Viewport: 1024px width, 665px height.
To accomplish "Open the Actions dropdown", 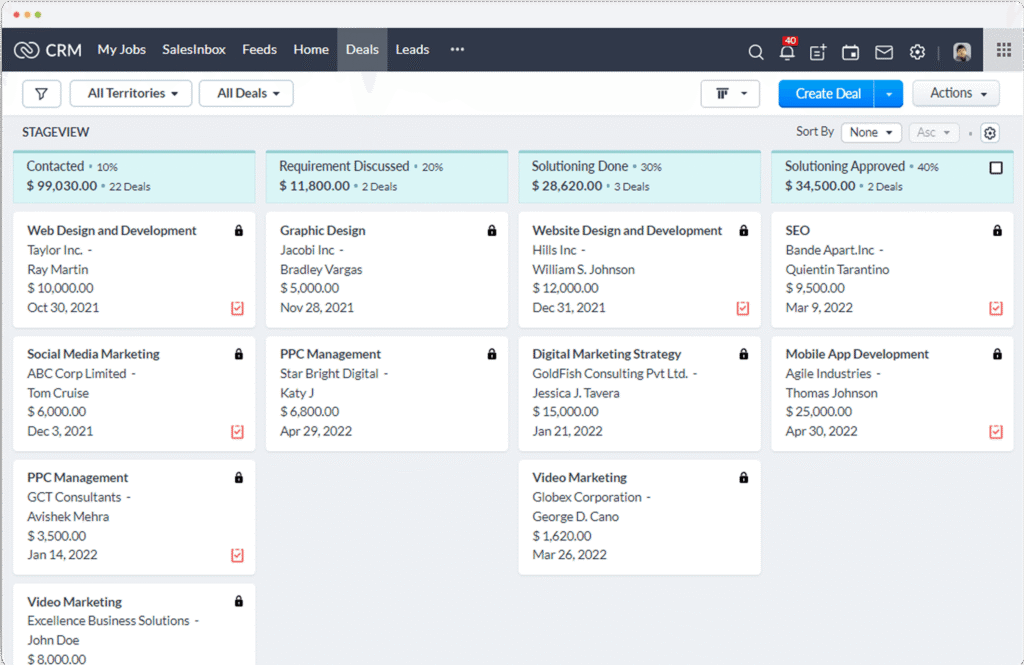I will point(956,93).
